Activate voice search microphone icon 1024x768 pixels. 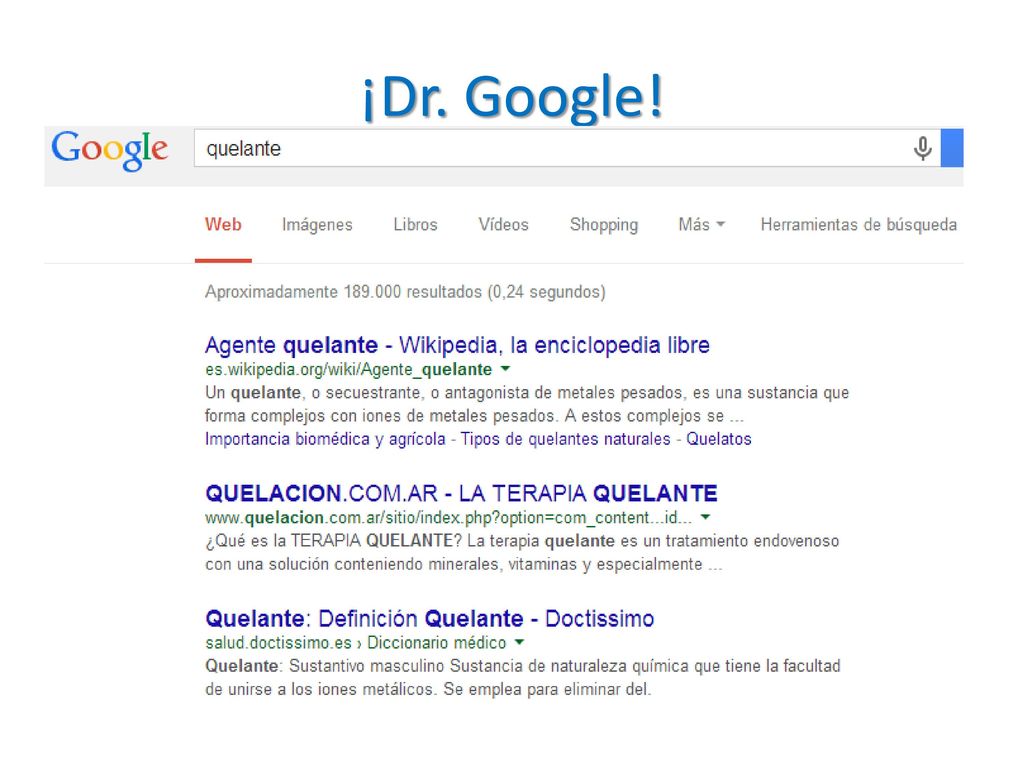922,148
